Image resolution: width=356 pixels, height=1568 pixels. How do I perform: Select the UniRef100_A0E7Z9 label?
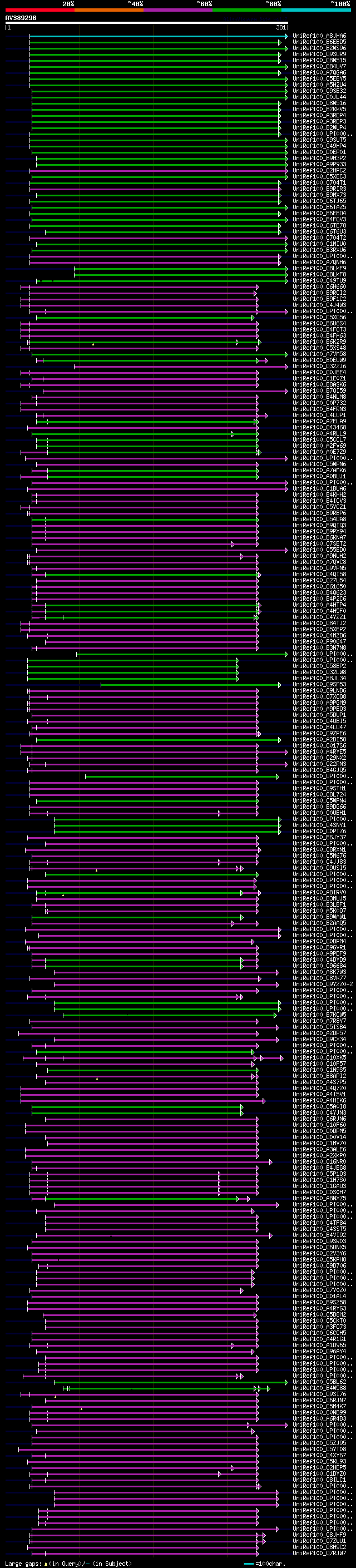coord(319,452)
